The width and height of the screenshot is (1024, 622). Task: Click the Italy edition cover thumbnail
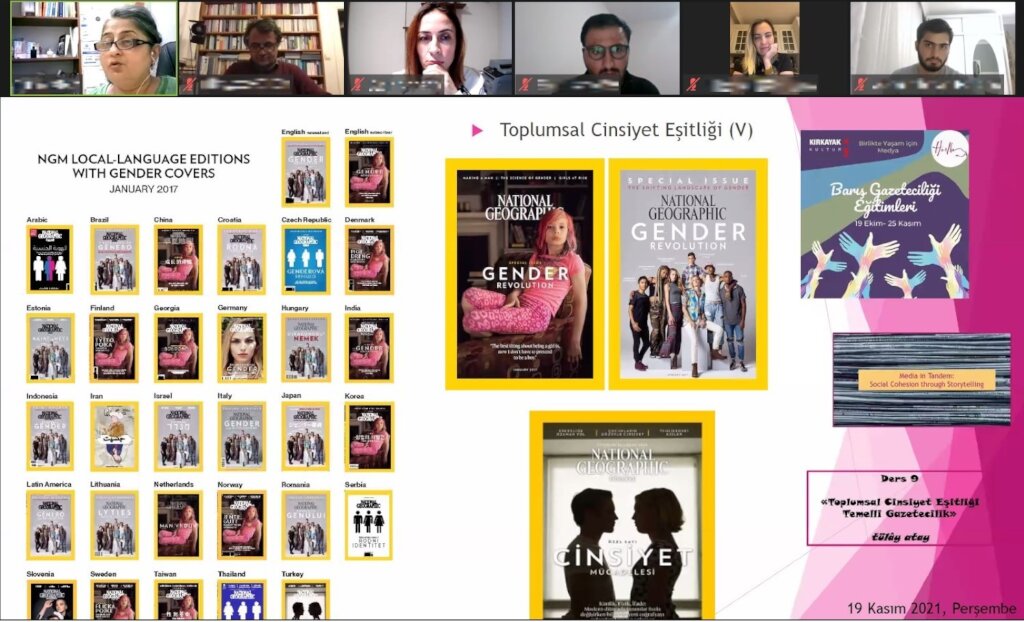[x=242, y=436]
